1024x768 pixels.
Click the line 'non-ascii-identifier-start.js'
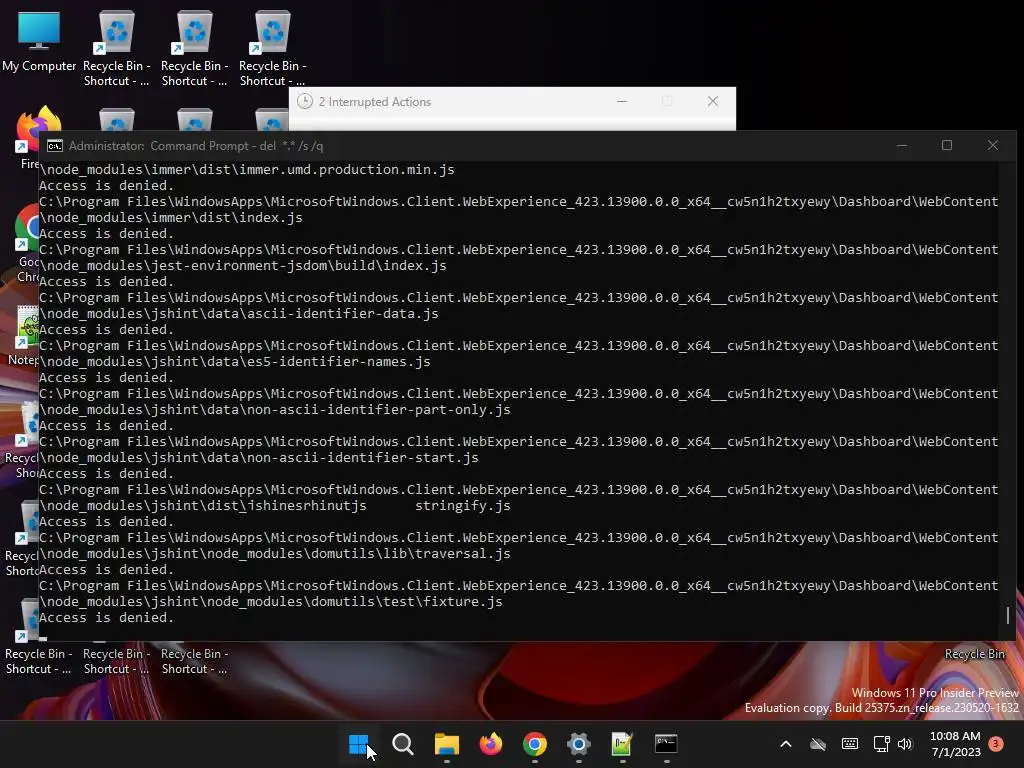point(259,458)
